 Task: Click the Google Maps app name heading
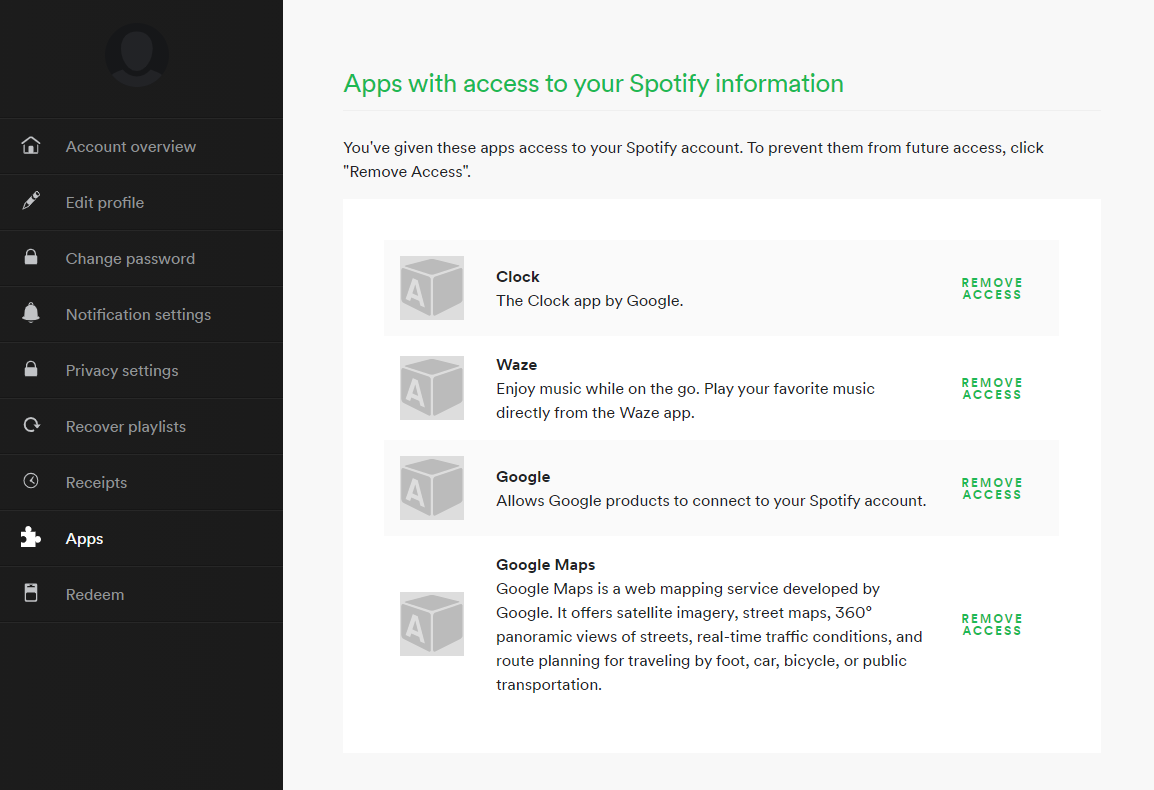tap(545, 565)
